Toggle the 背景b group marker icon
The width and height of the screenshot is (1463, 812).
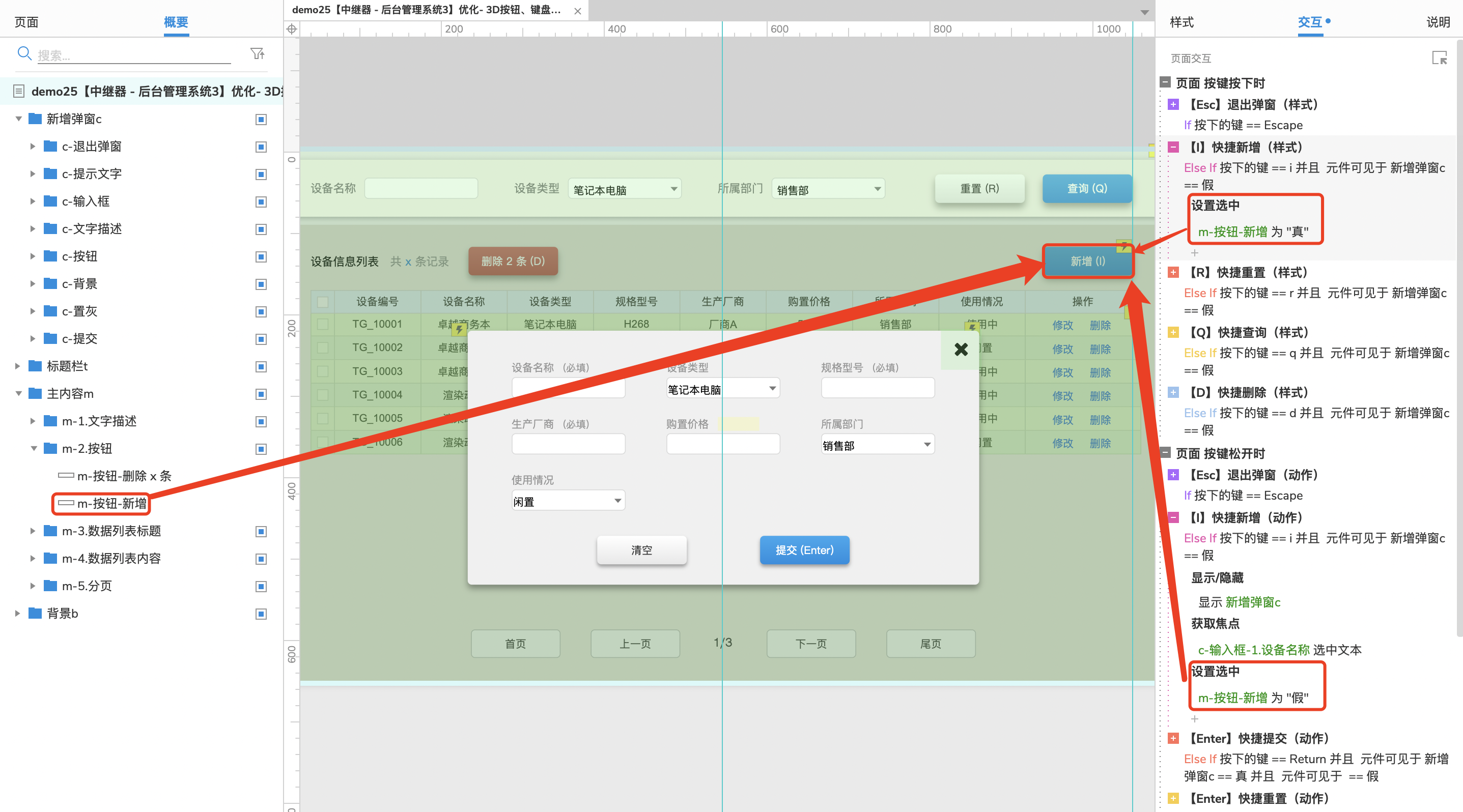261,614
